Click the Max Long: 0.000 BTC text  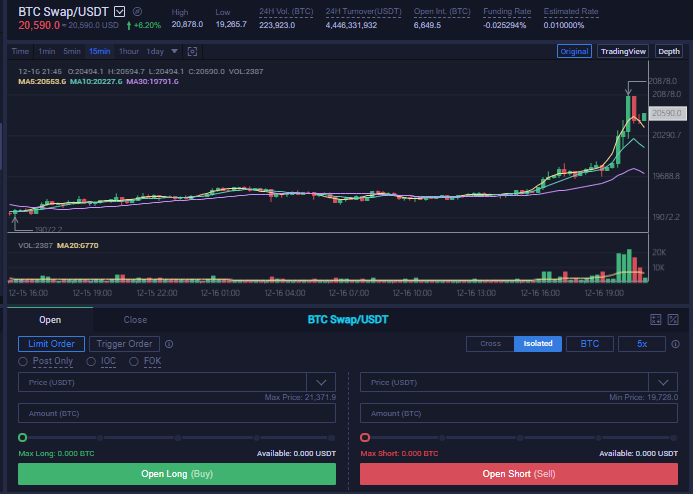[56, 453]
